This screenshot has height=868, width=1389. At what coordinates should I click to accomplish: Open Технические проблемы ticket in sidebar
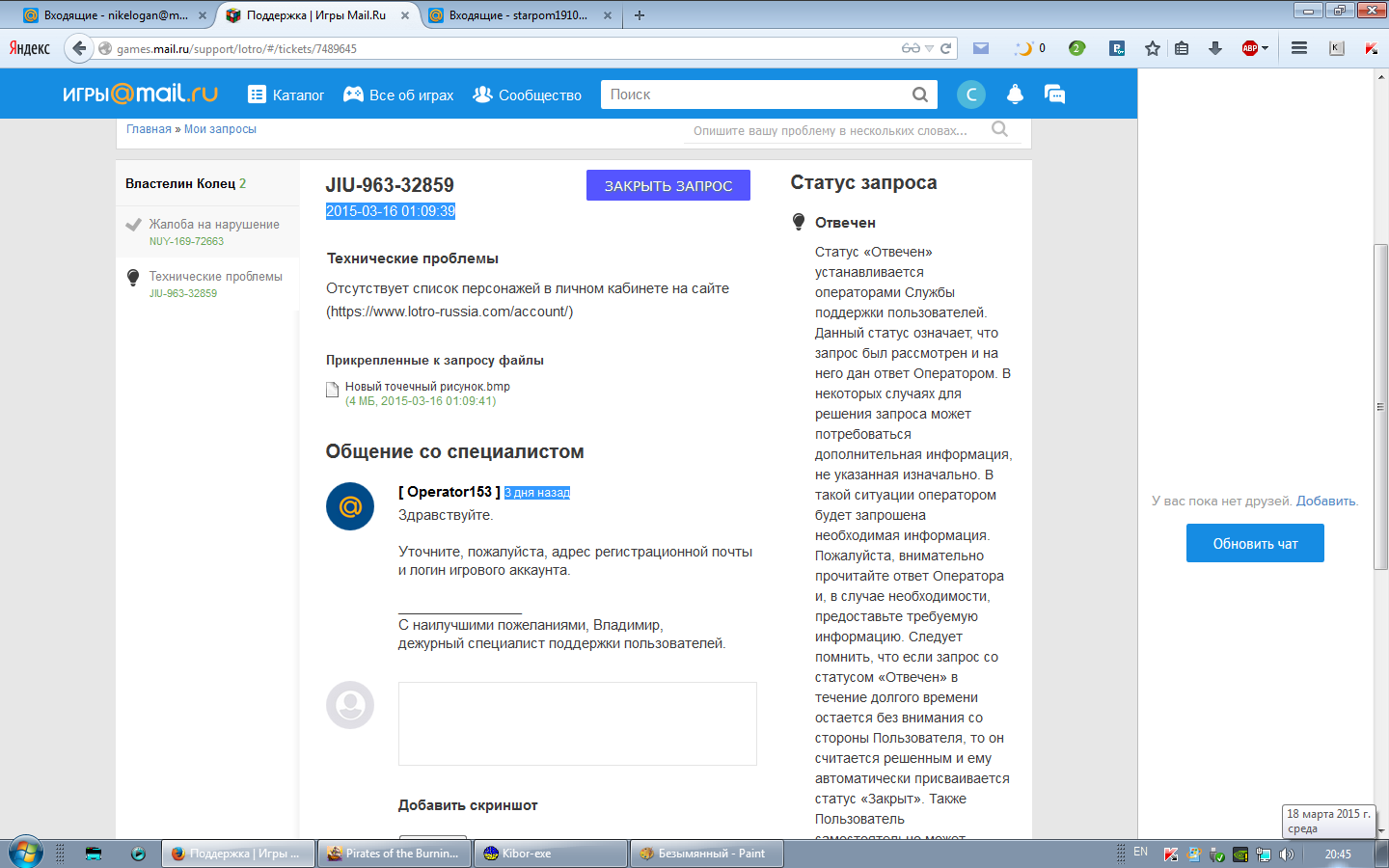click(206, 284)
